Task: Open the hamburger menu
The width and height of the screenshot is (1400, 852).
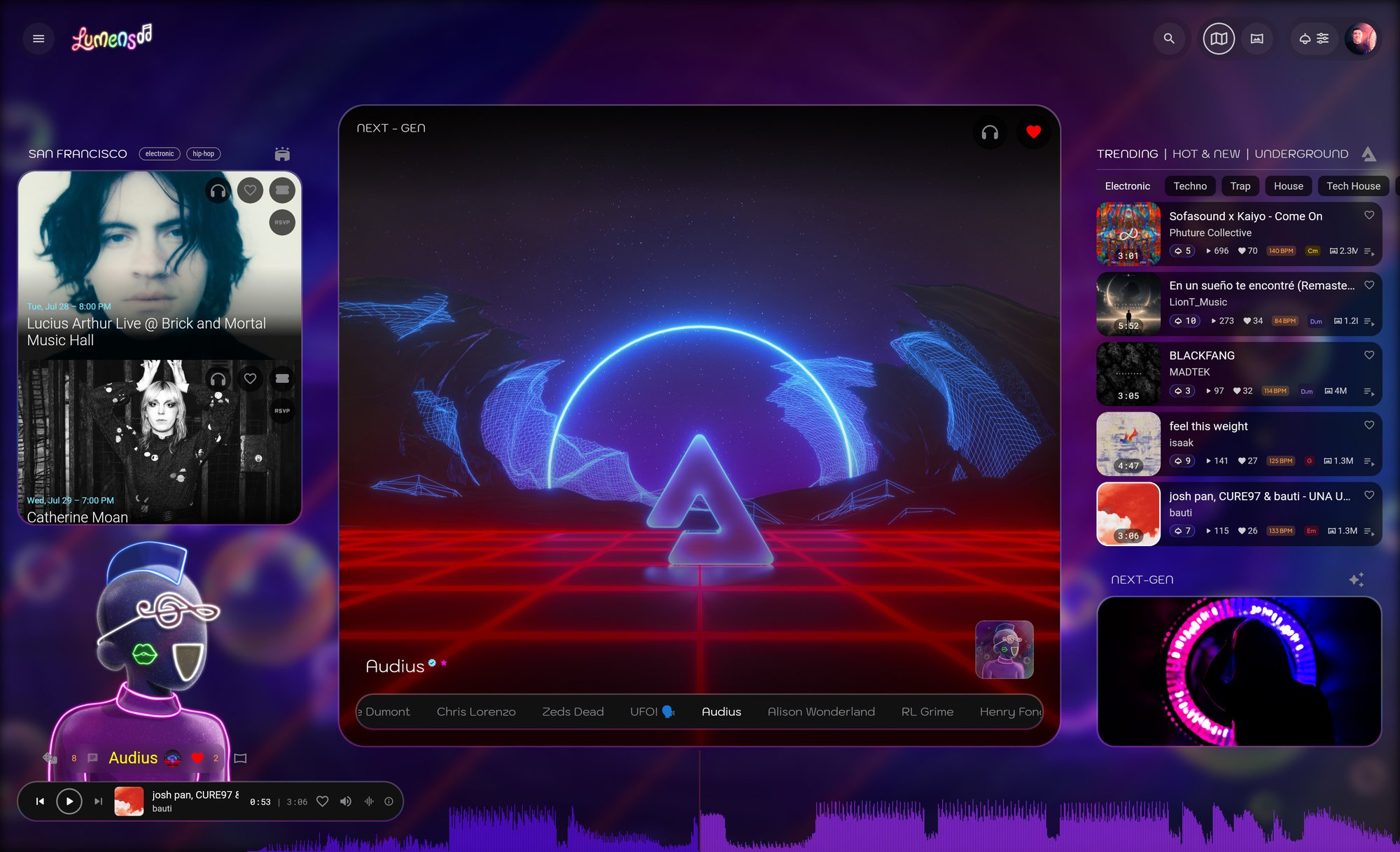Action: [38, 39]
